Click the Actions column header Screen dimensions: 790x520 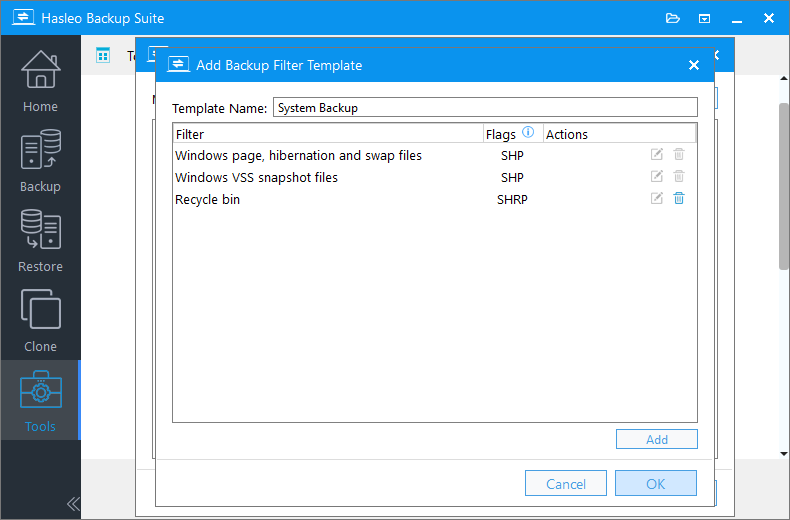click(619, 134)
